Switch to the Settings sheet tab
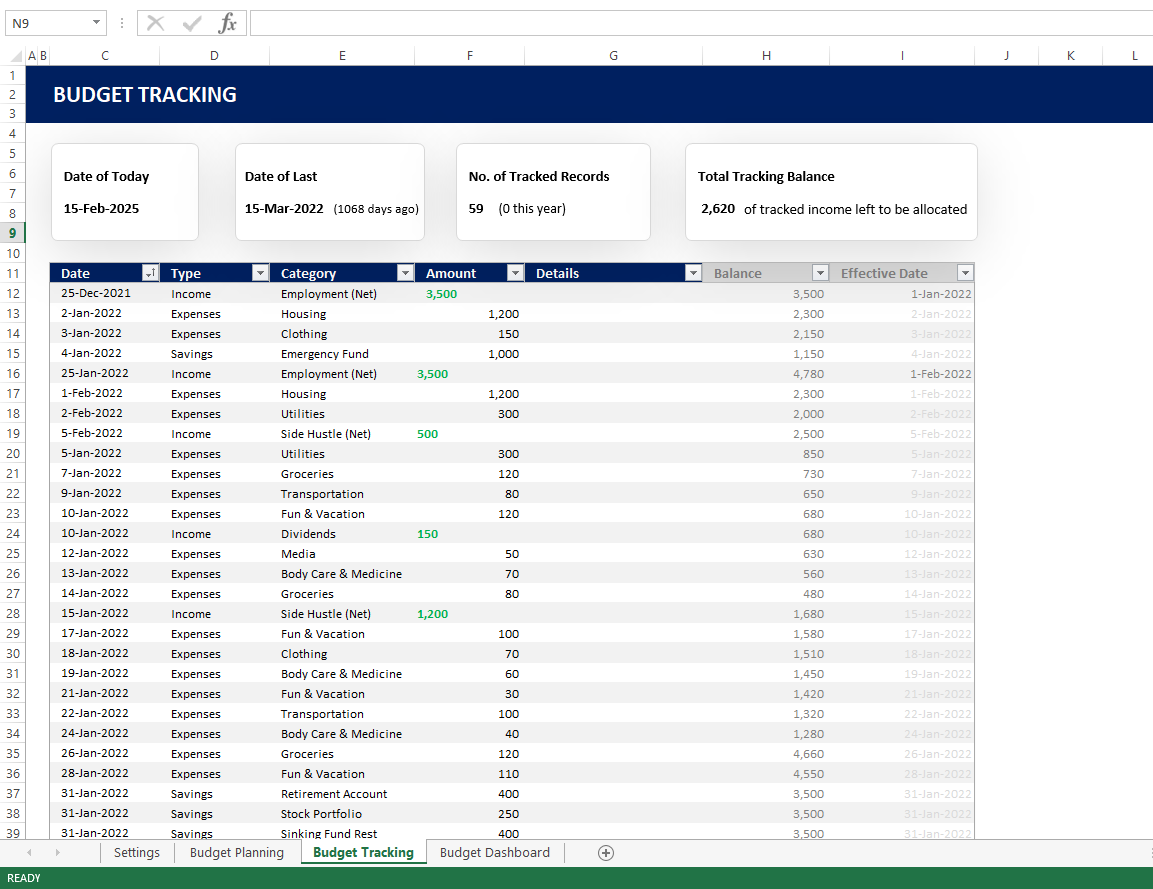Image resolution: width=1153 pixels, height=889 pixels. 137,853
